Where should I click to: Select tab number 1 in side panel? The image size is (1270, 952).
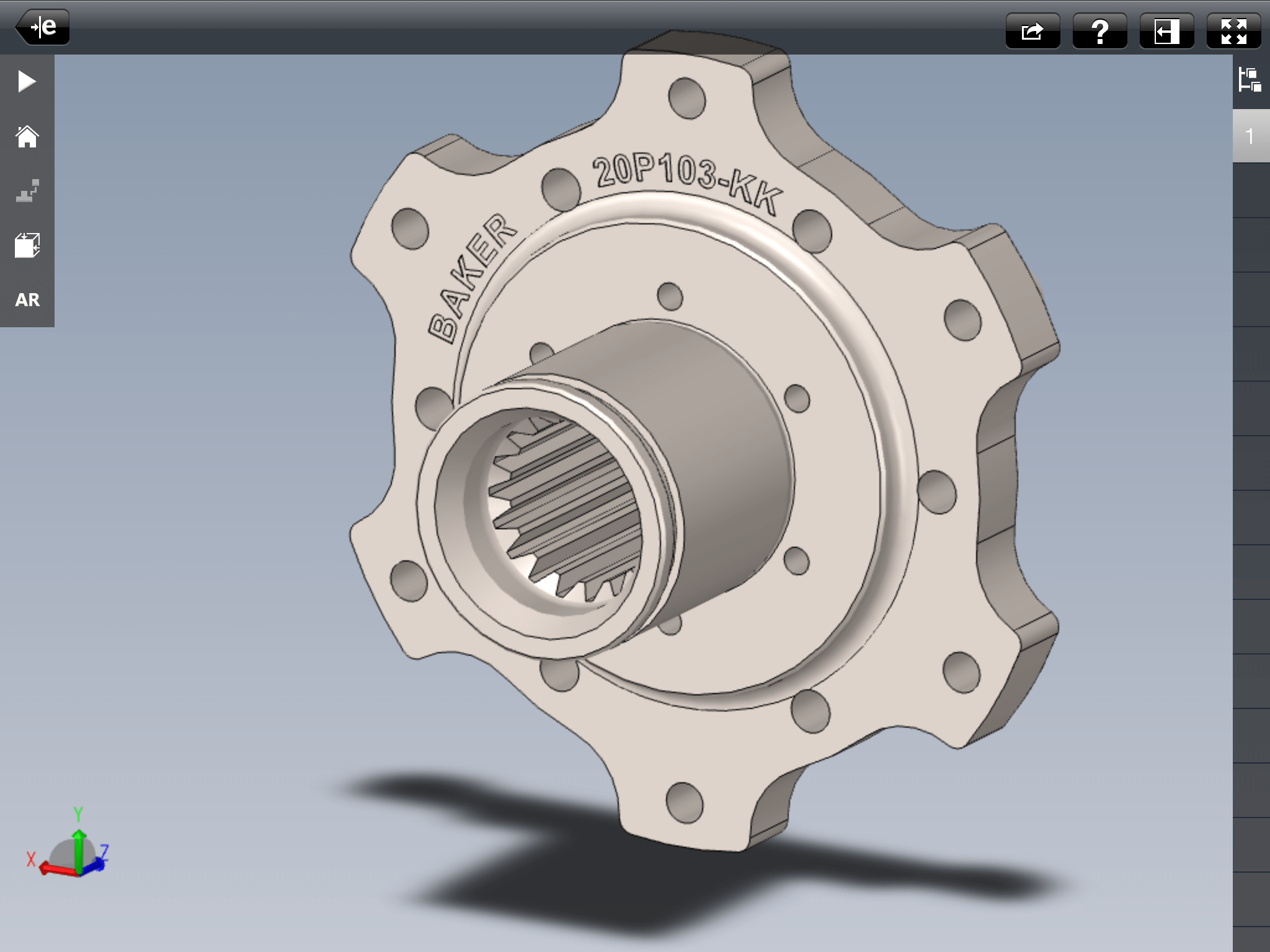click(1250, 136)
